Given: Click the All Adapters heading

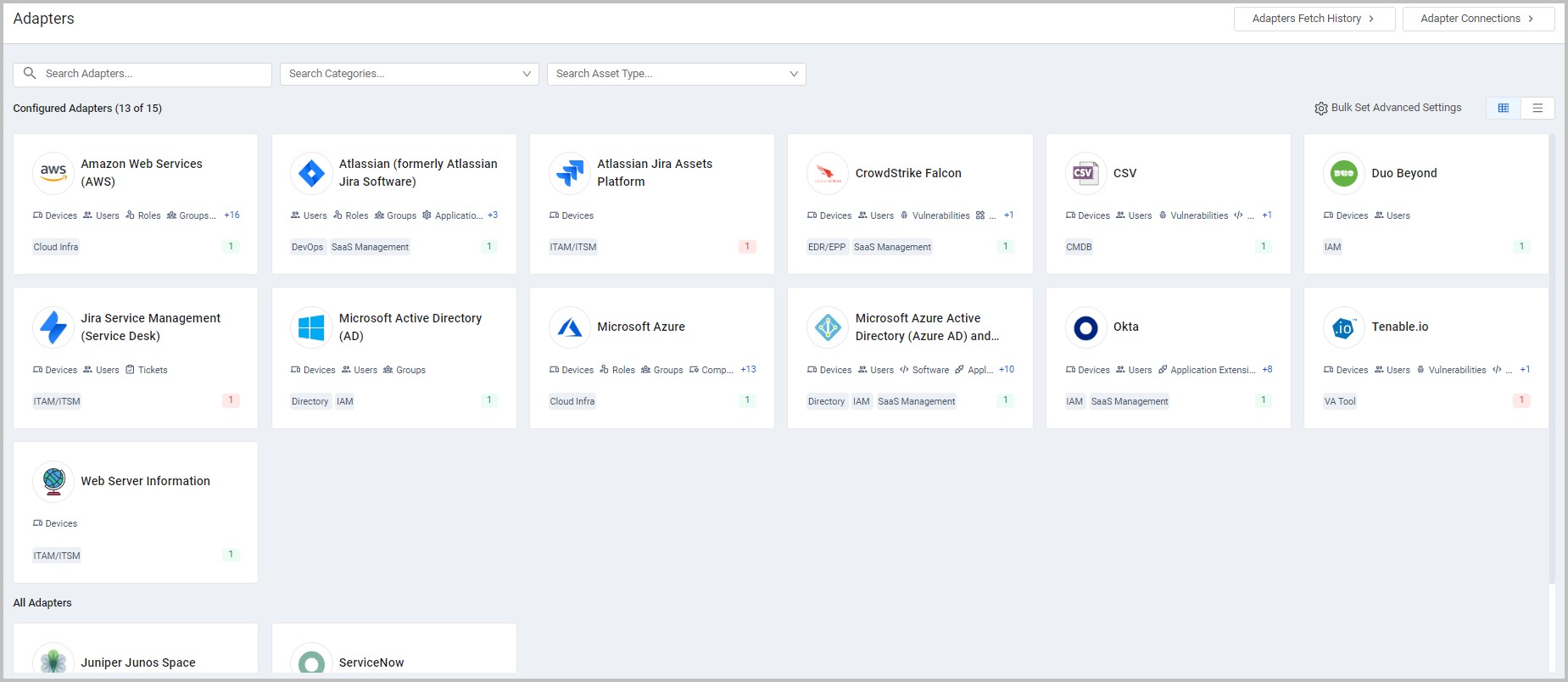Looking at the screenshot, I should (x=42, y=603).
